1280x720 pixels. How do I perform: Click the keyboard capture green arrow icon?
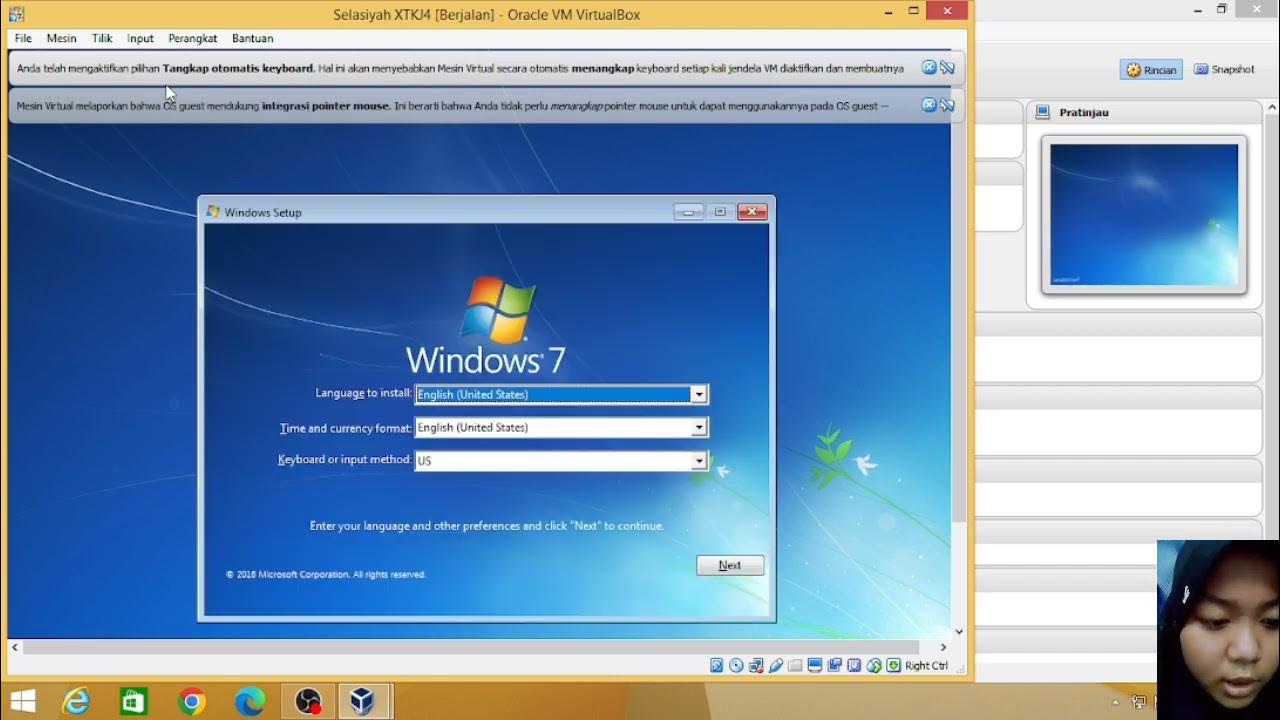[893, 665]
